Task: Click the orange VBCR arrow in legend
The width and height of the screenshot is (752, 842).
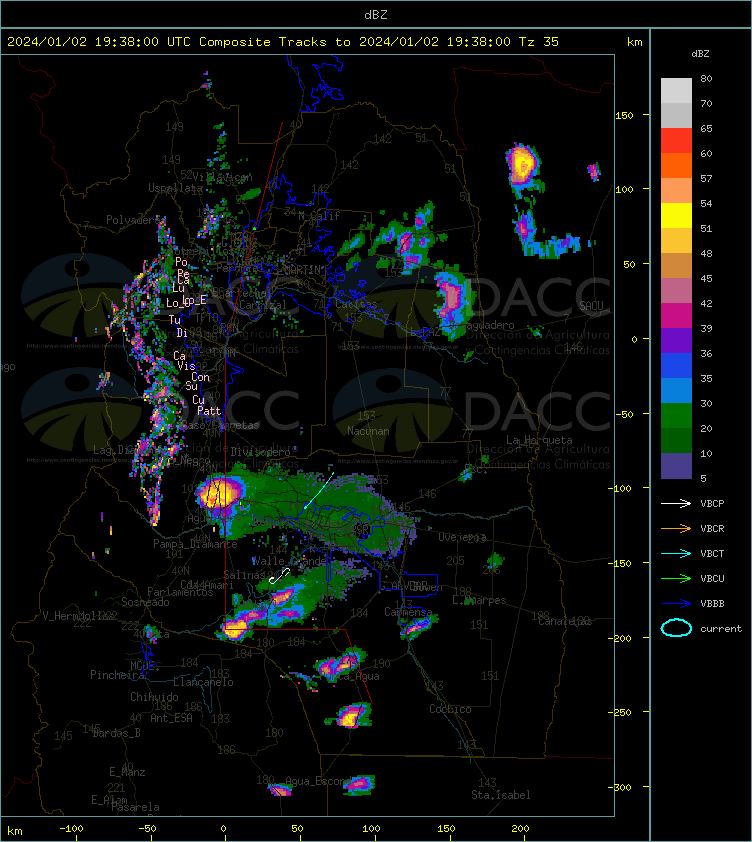Action: pos(676,528)
